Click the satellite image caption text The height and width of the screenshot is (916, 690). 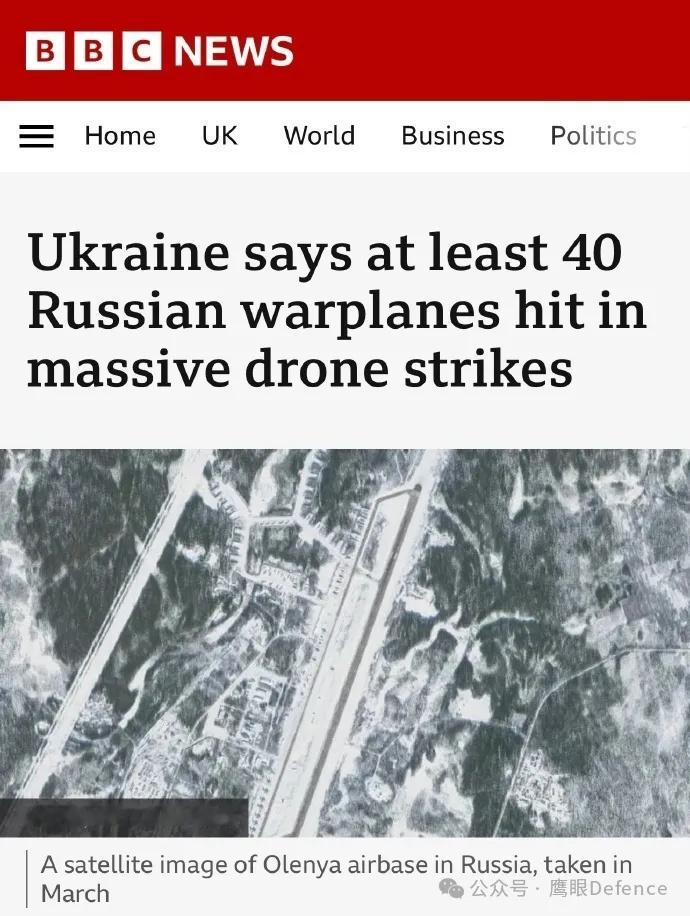[336, 879]
